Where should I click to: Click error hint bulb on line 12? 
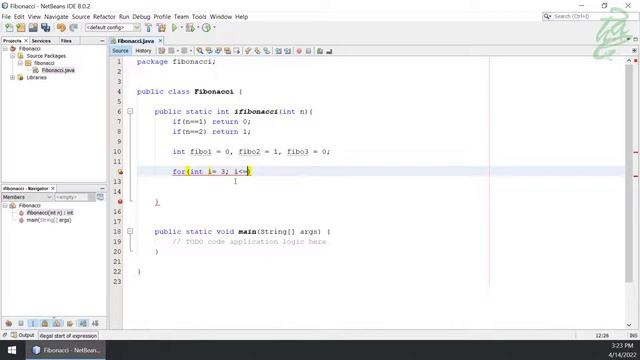120,172
